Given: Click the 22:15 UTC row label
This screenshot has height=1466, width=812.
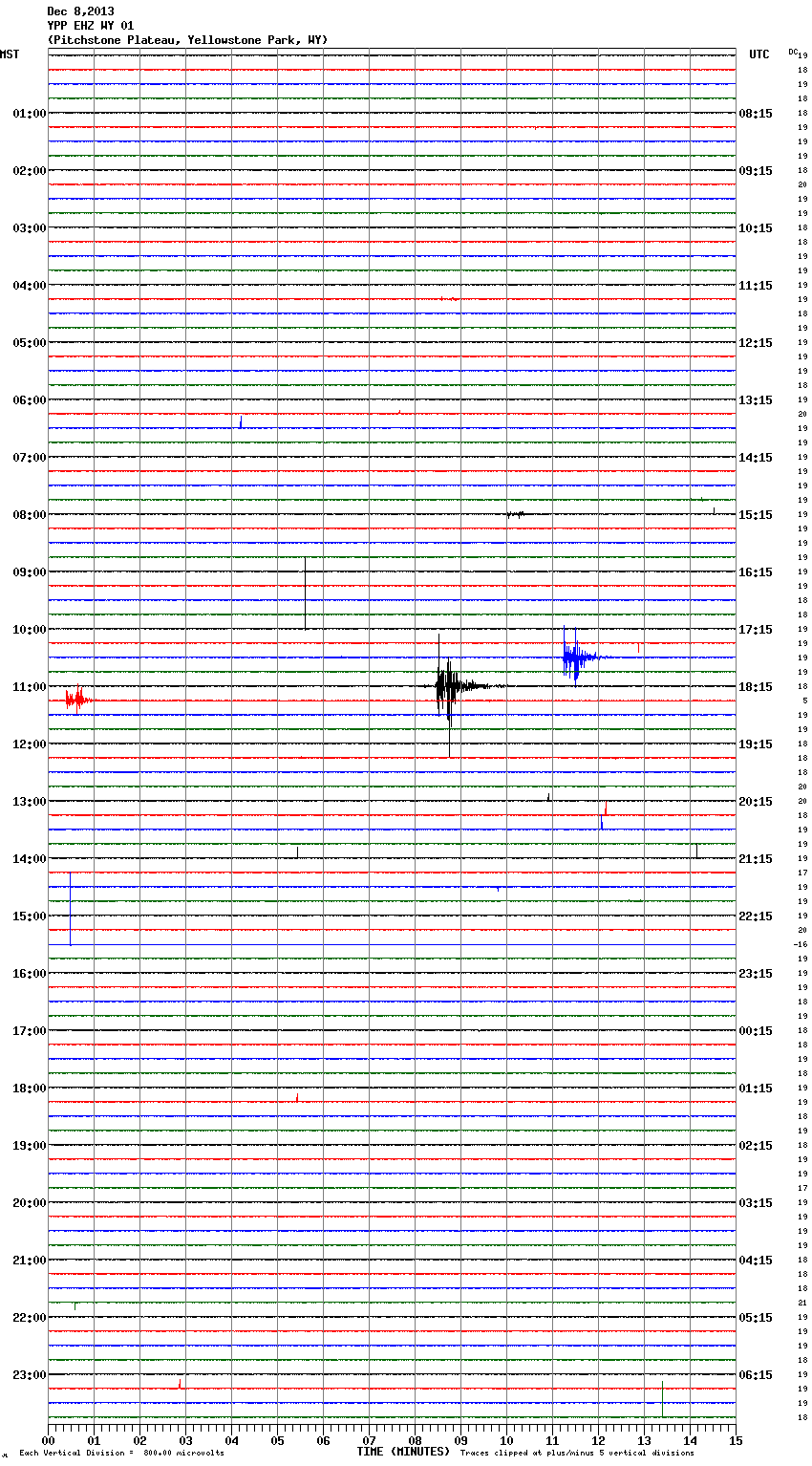Looking at the screenshot, I should pyautogui.click(x=756, y=916).
